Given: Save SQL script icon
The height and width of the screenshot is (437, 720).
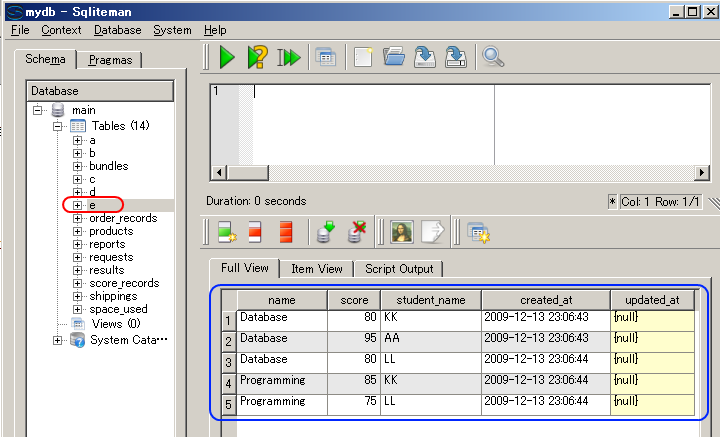Looking at the screenshot, I should 424,57.
